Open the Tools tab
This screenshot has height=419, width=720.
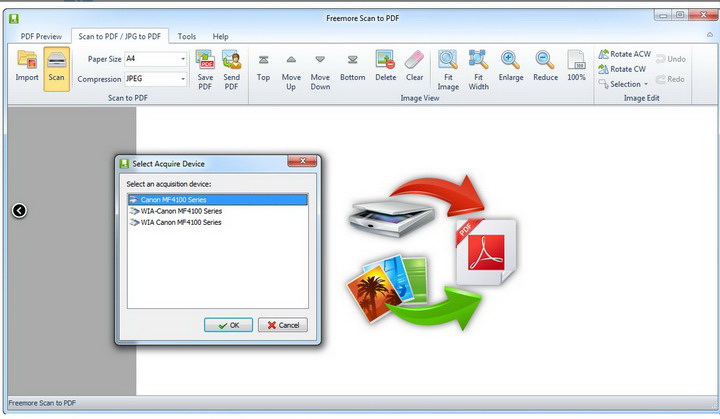187,36
